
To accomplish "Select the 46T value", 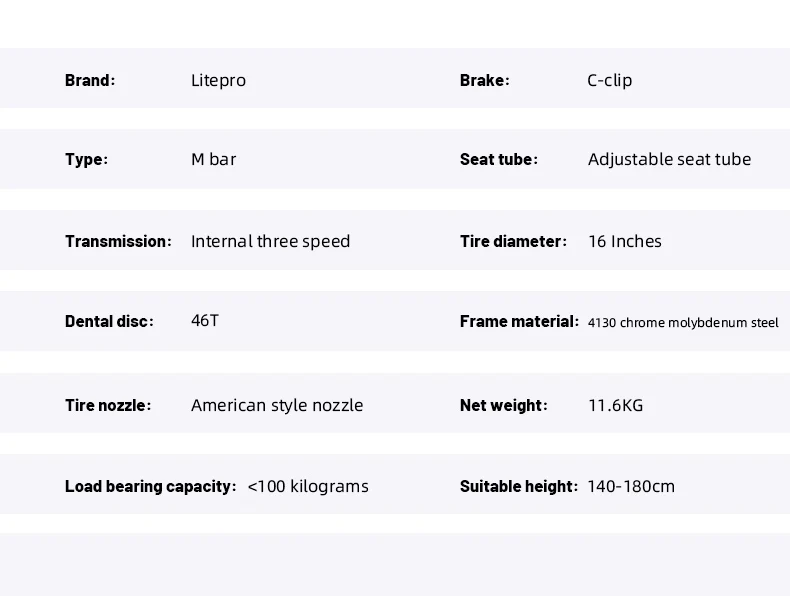I will click(x=204, y=321).
